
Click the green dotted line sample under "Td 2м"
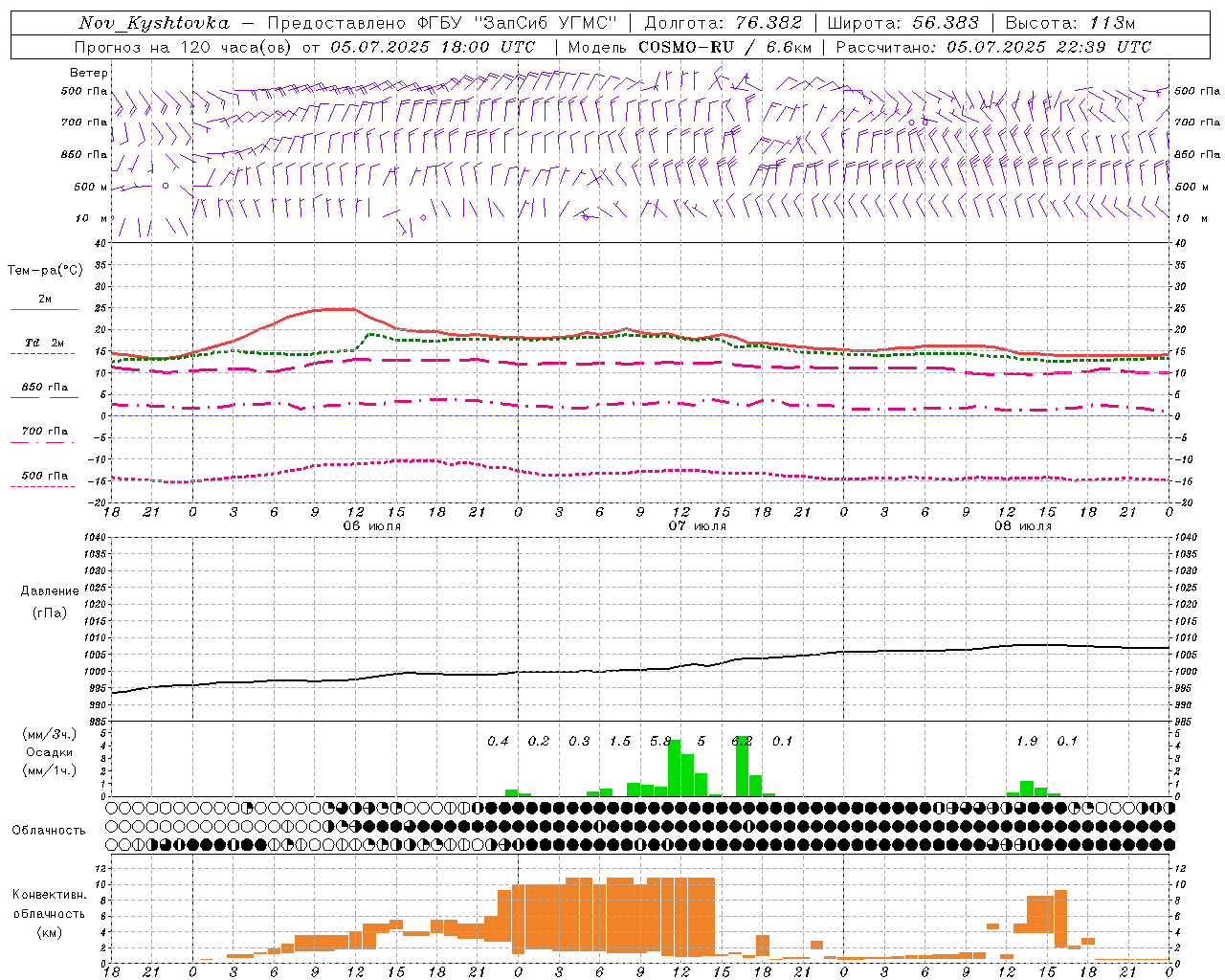42,354
